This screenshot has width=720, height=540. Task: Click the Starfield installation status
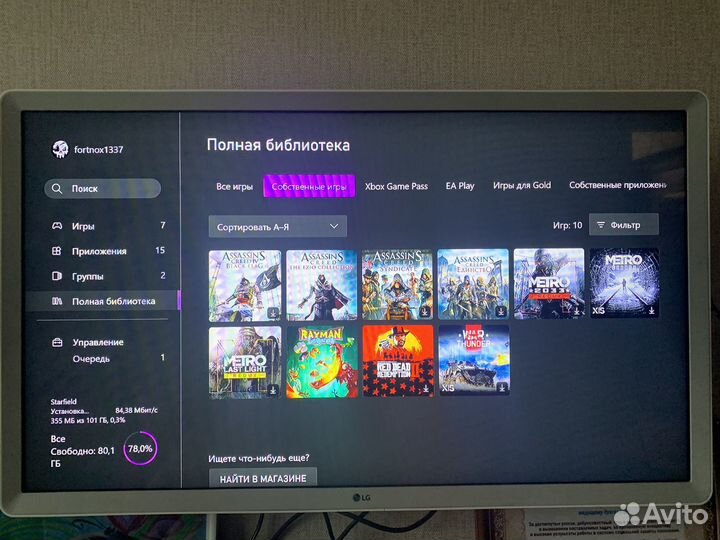pos(104,411)
